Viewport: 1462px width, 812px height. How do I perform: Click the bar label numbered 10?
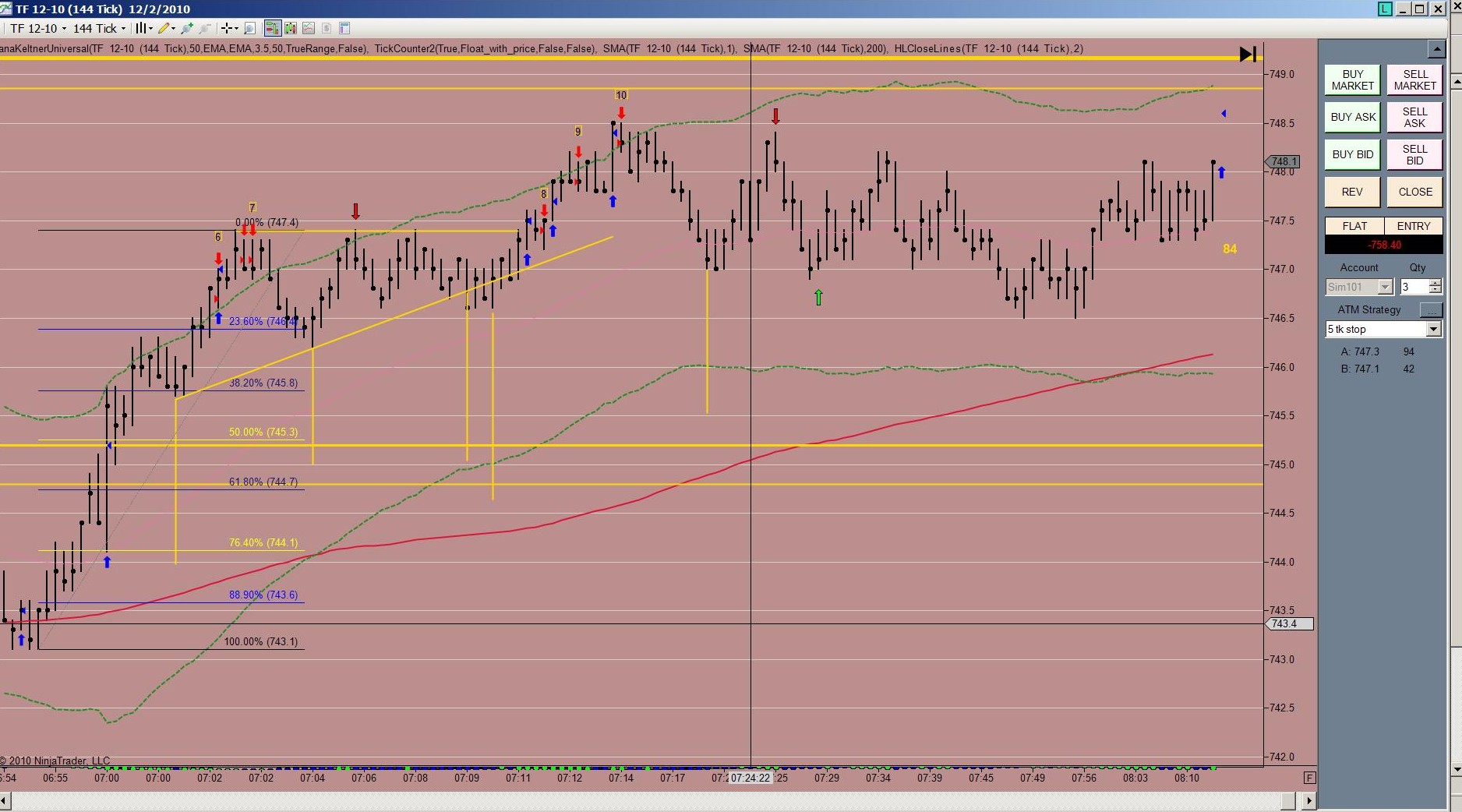[621, 95]
